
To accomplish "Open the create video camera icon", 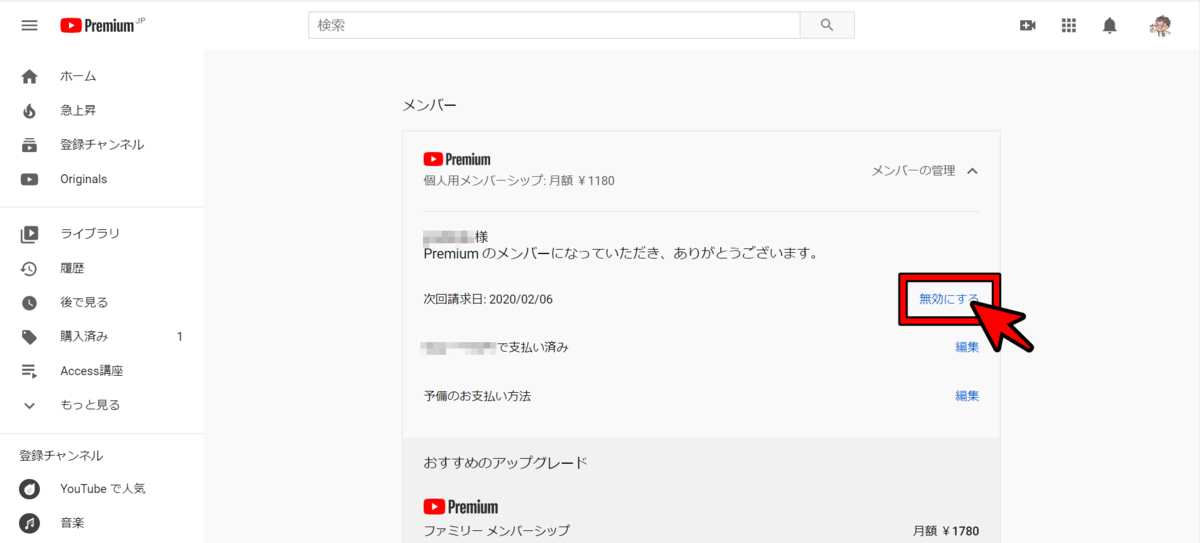I will [1027, 25].
